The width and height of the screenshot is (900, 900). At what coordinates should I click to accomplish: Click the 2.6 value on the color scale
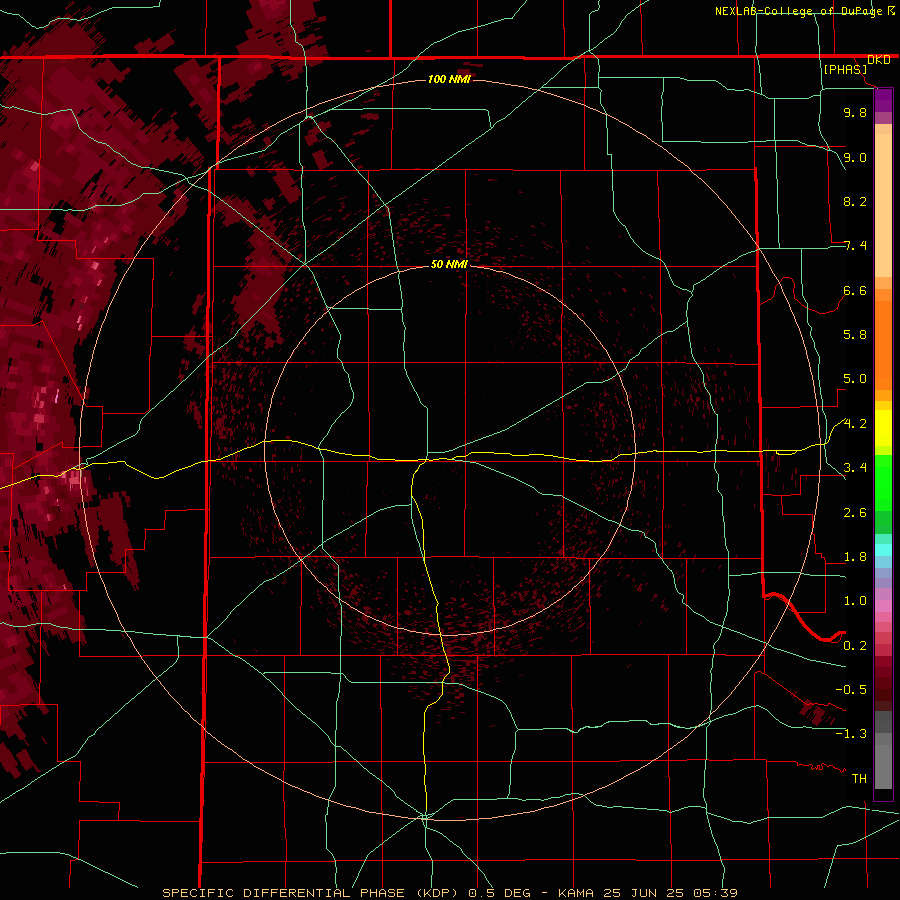855,513
